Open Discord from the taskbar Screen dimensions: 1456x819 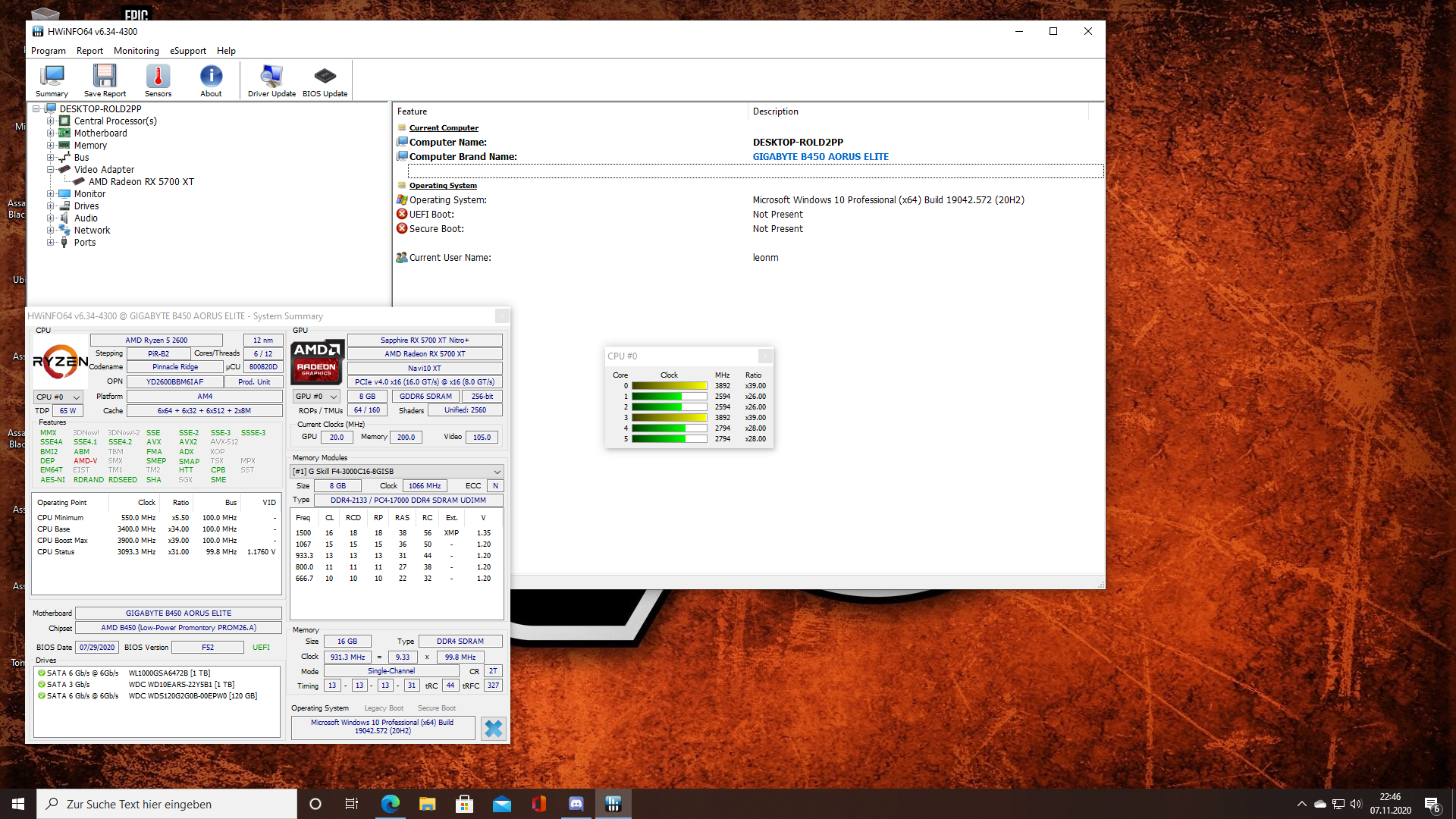(x=576, y=804)
